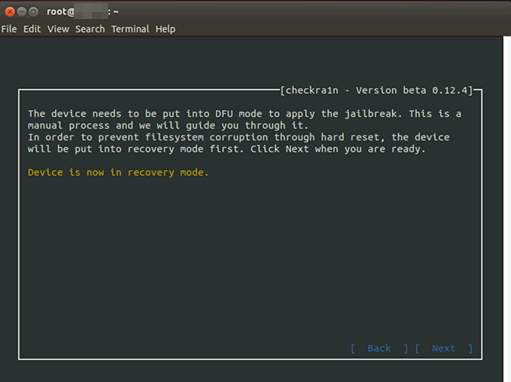The height and width of the screenshot is (382, 511).
Task: Click the blurred hostname in the title bar
Action: [x=91, y=12]
